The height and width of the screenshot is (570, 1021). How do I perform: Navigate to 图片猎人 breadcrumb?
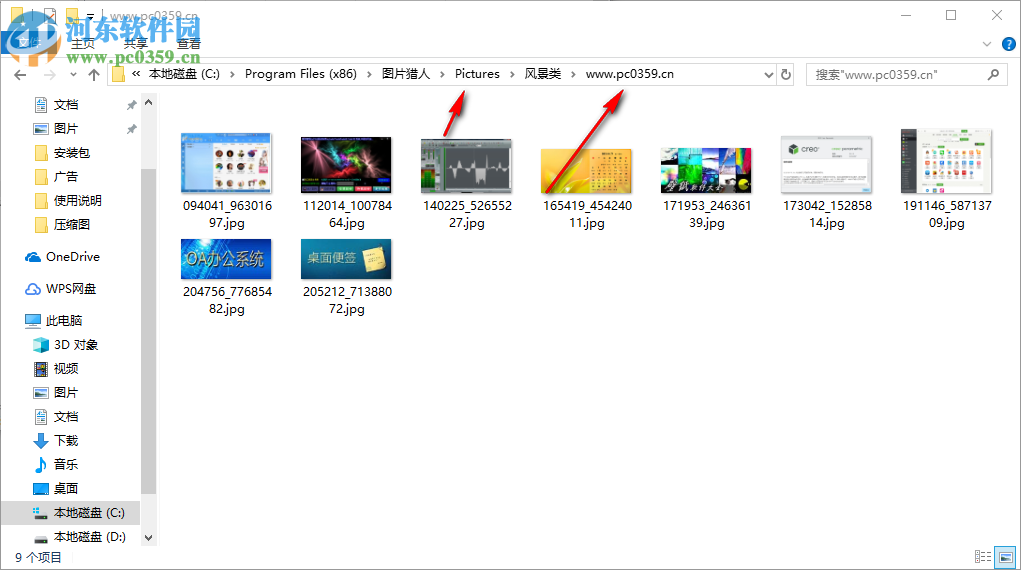pos(406,74)
